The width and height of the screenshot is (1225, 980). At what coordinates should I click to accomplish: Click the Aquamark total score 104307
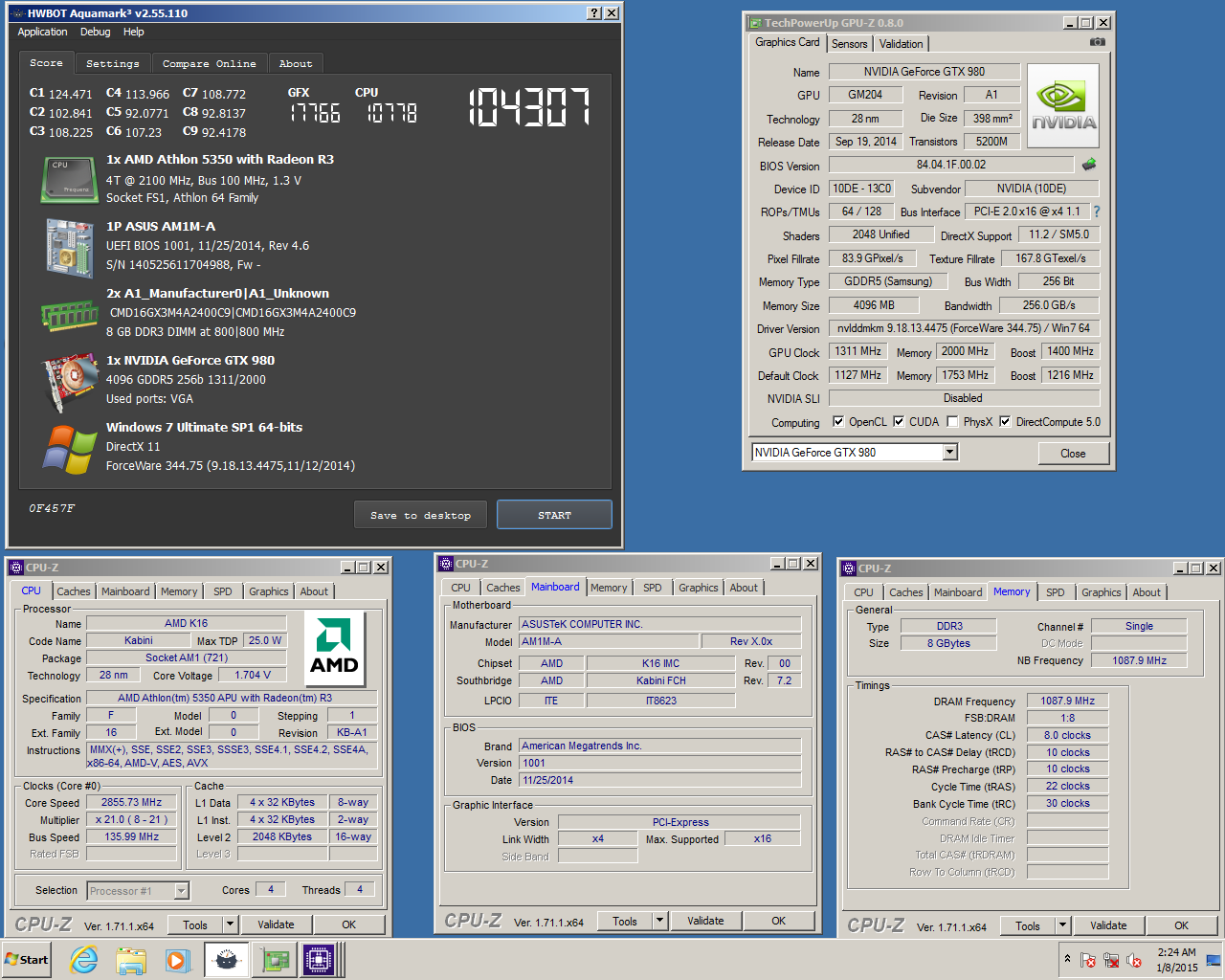point(529,107)
